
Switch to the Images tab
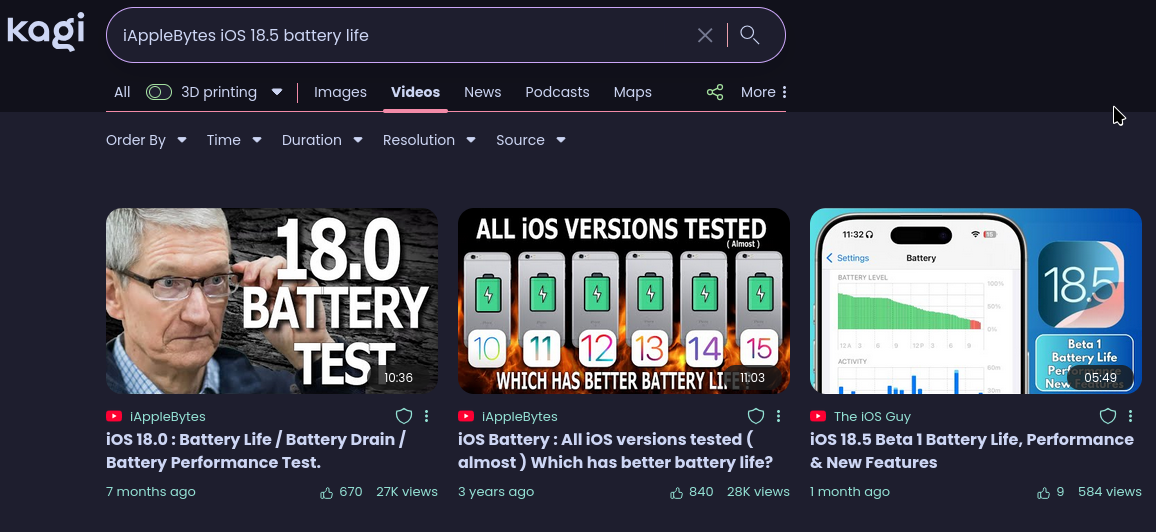[340, 92]
